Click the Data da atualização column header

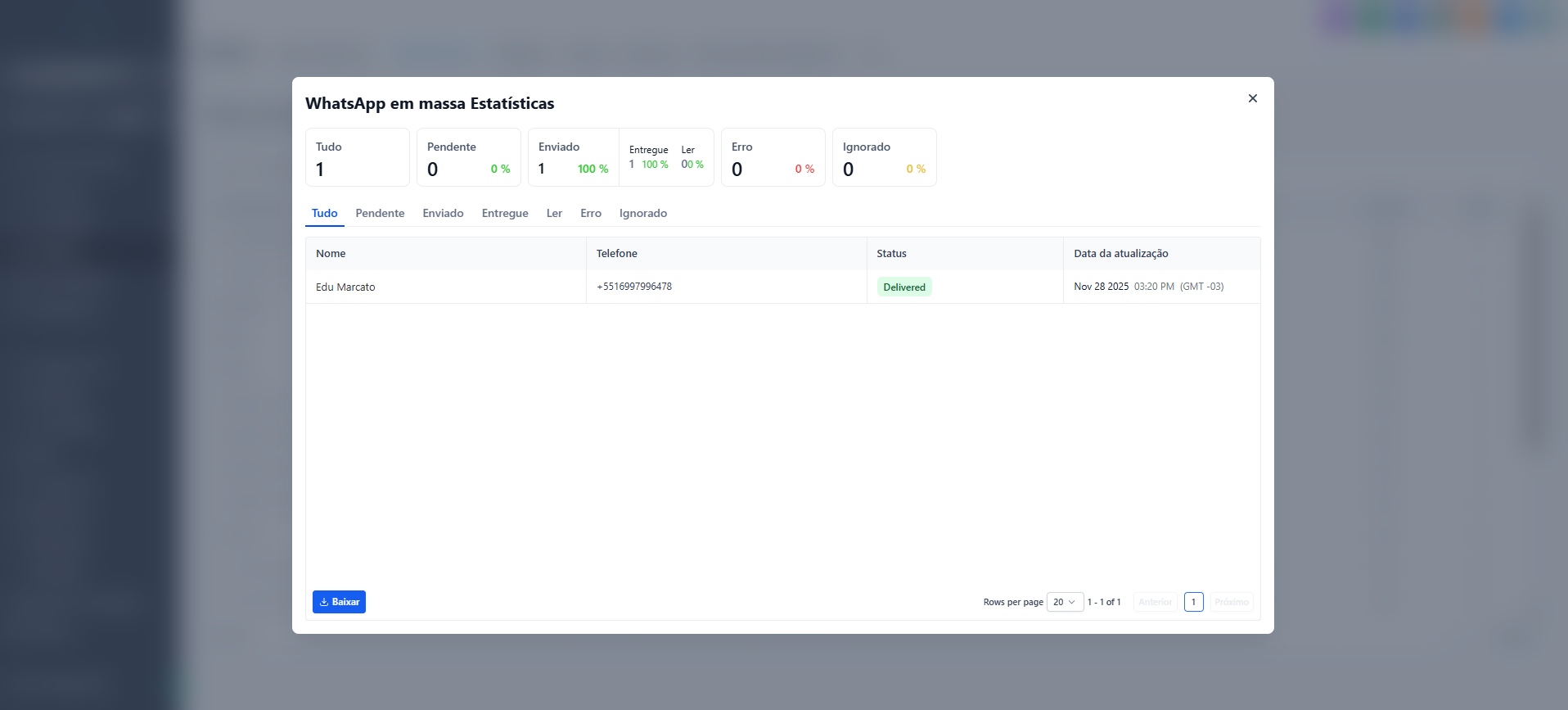pos(1162,254)
